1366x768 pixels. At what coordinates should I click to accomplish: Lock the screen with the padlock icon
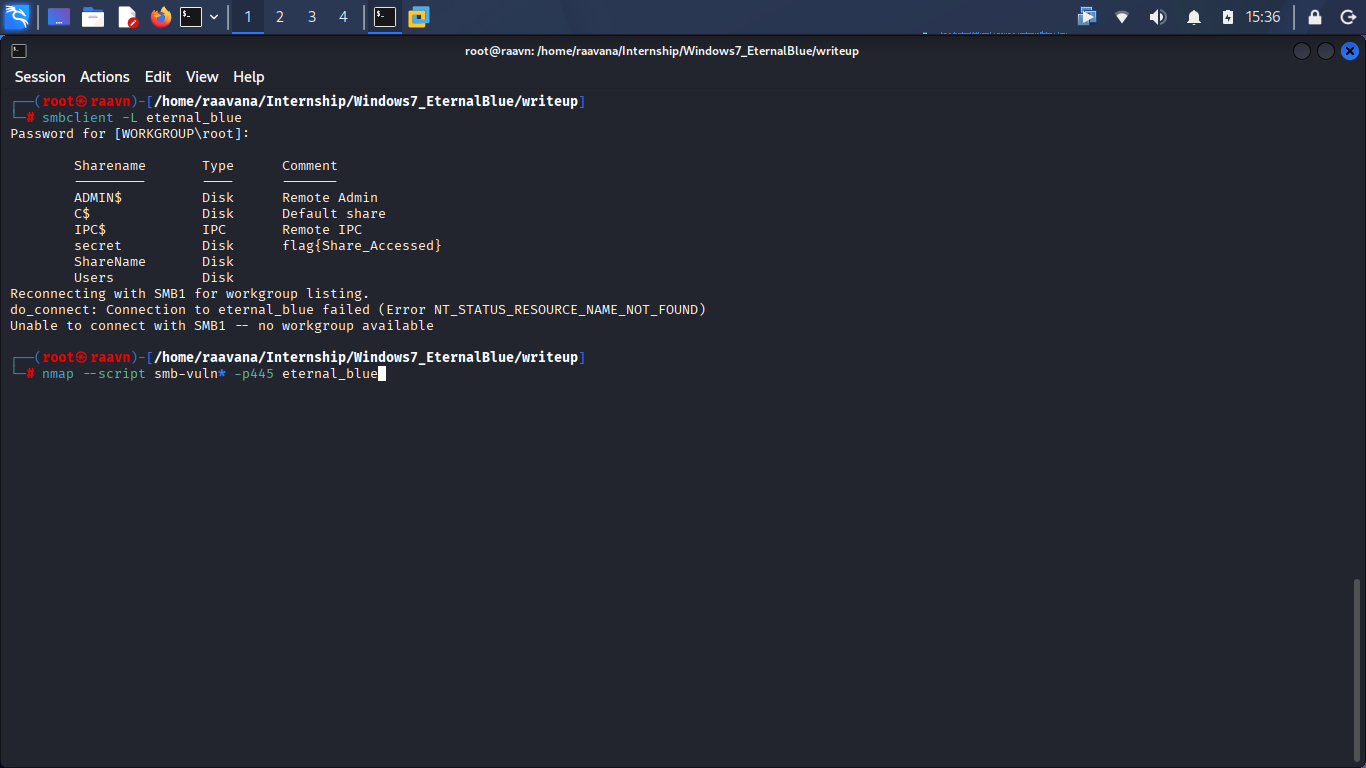click(1315, 17)
